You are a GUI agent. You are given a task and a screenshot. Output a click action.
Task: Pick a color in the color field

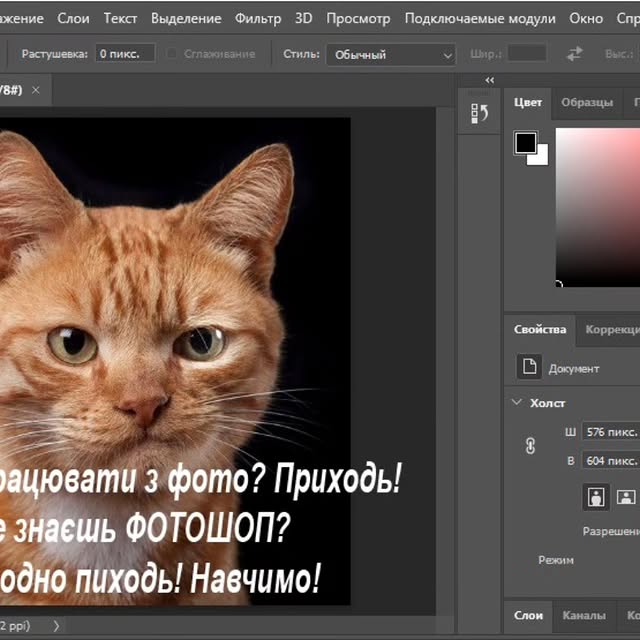point(598,207)
